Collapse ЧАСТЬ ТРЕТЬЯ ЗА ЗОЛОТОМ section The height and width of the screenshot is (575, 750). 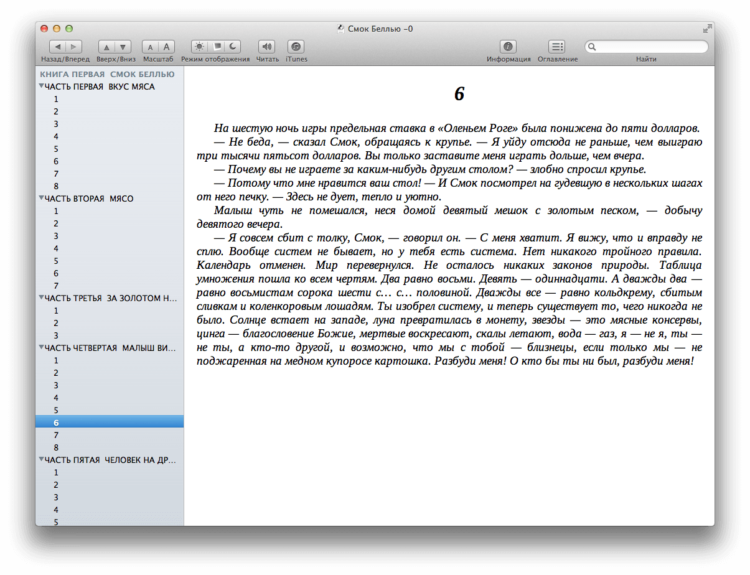coord(41,298)
